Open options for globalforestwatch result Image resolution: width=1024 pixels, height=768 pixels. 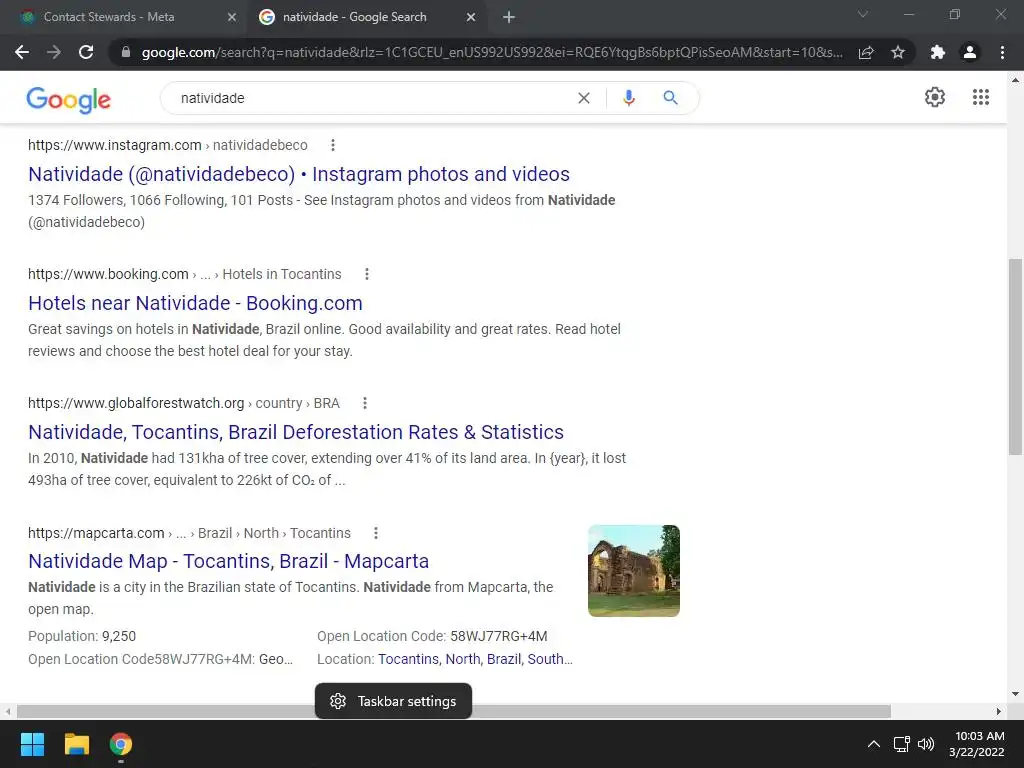365,404
